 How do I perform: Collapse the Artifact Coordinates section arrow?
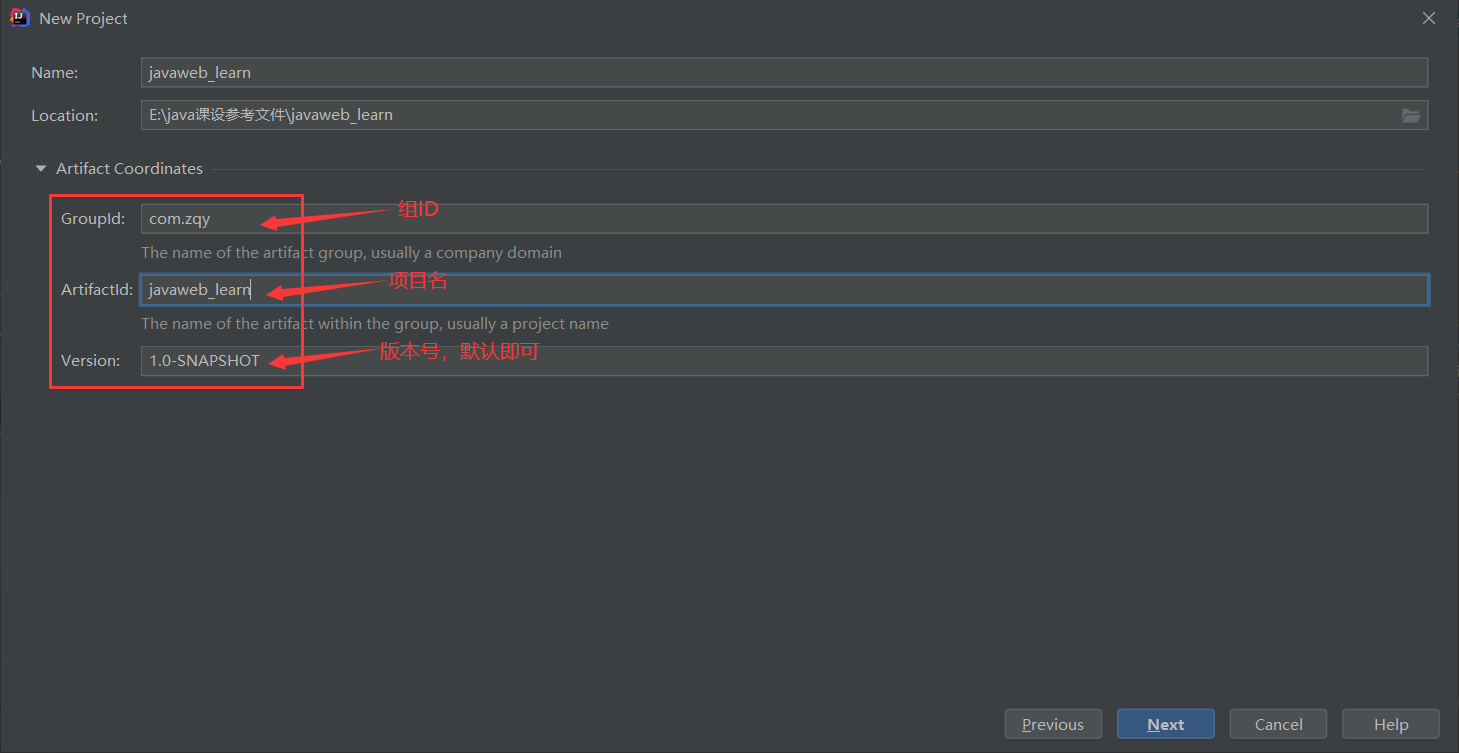(x=41, y=169)
